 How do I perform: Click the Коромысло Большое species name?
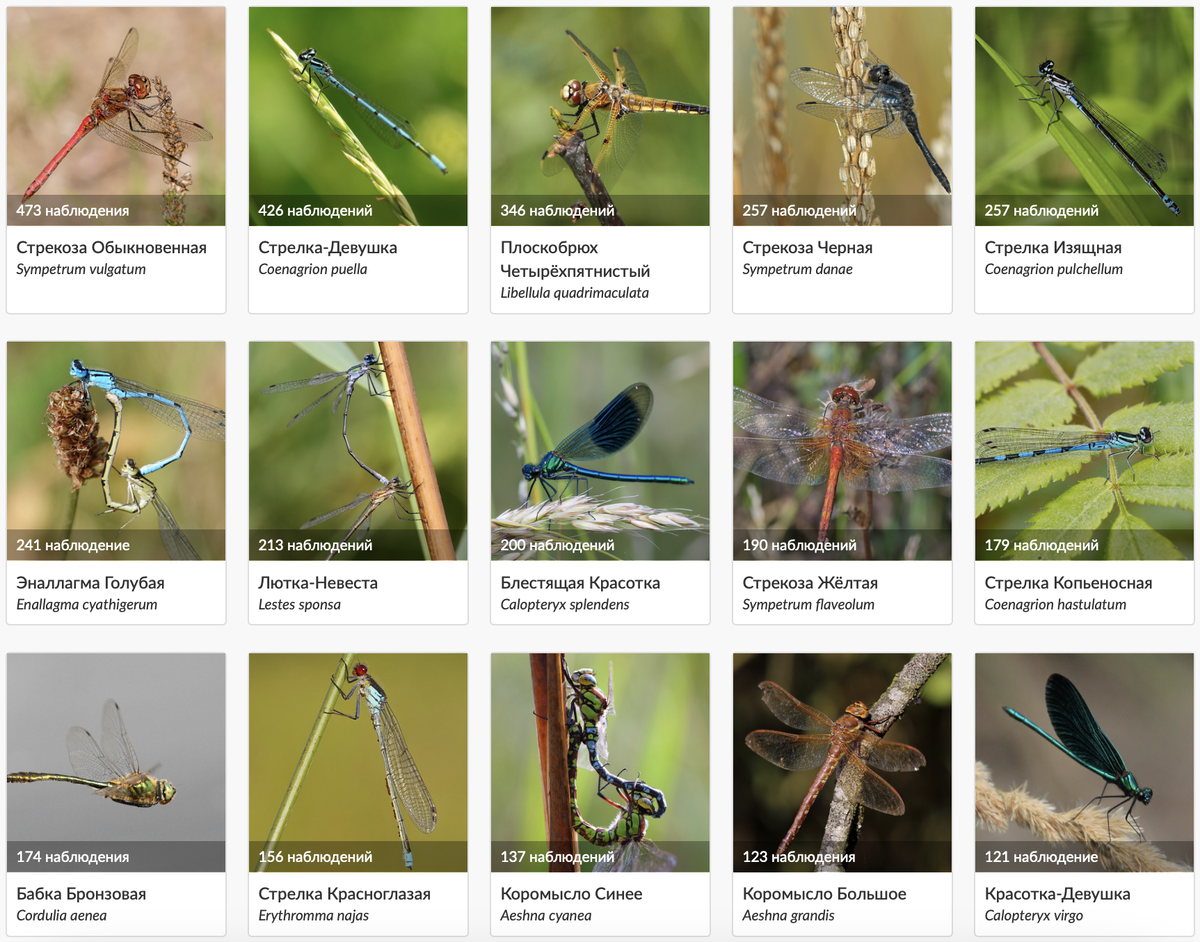coord(824,893)
